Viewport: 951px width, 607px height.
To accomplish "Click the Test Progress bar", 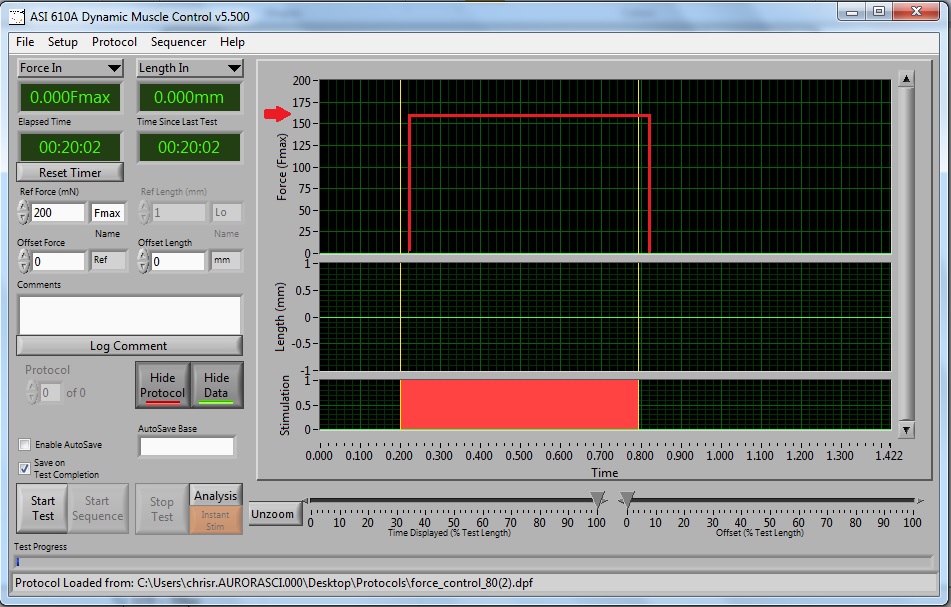I will (473, 562).
